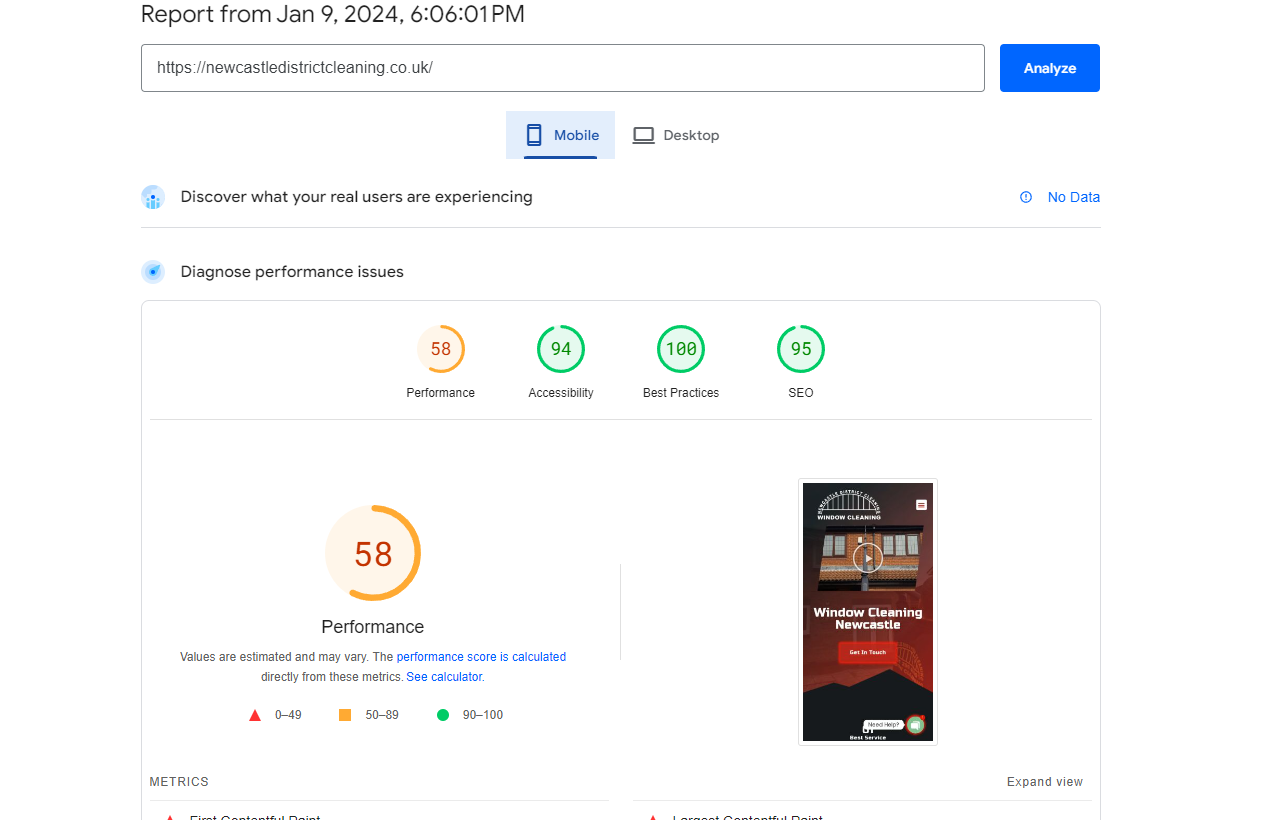Select the Performance 58 score gauge

click(x=441, y=349)
